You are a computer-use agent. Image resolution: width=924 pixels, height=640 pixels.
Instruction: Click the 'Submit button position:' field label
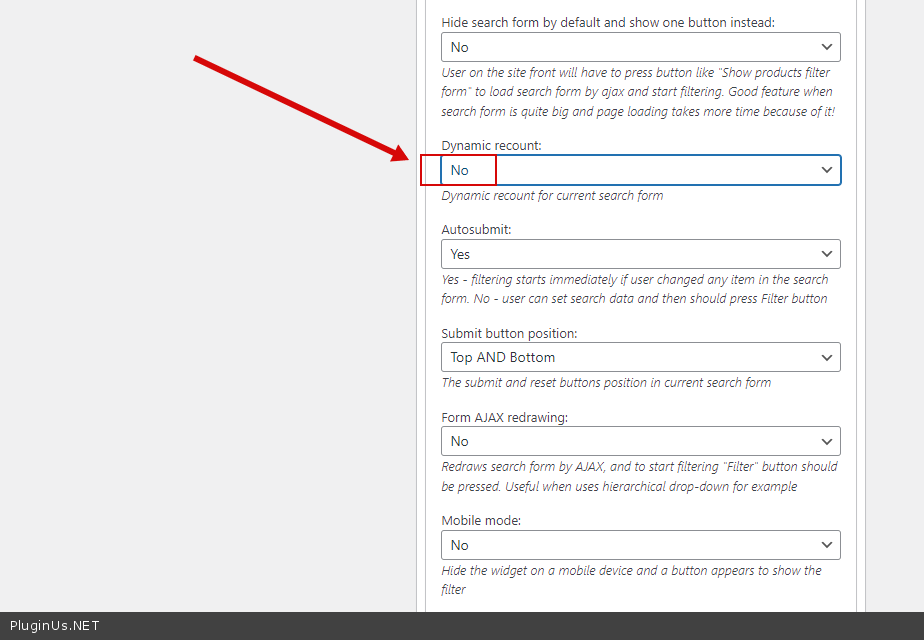pos(509,334)
